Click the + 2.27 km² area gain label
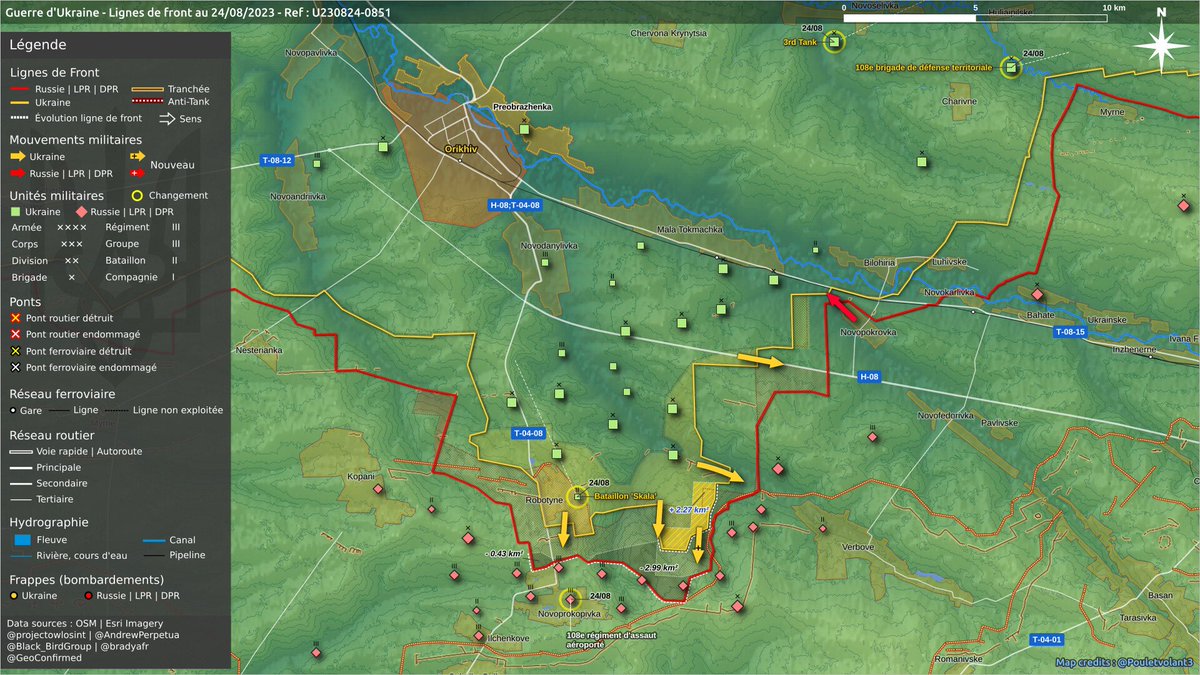1200x675 pixels. [x=689, y=510]
